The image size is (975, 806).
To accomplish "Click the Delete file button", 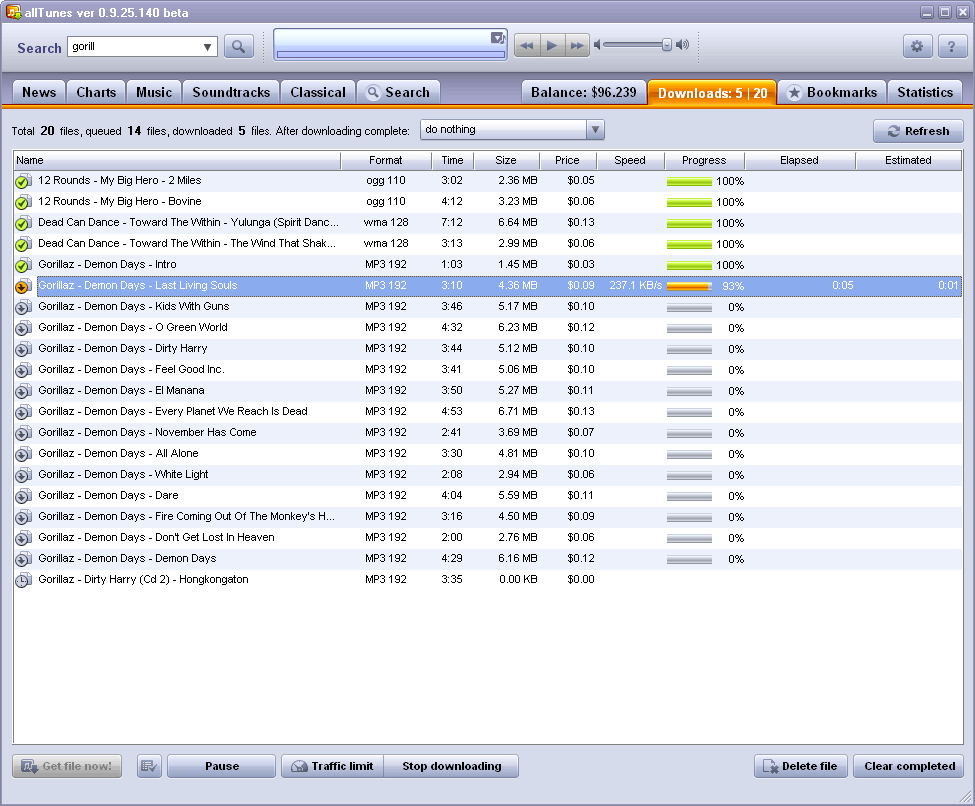I will [x=801, y=766].
